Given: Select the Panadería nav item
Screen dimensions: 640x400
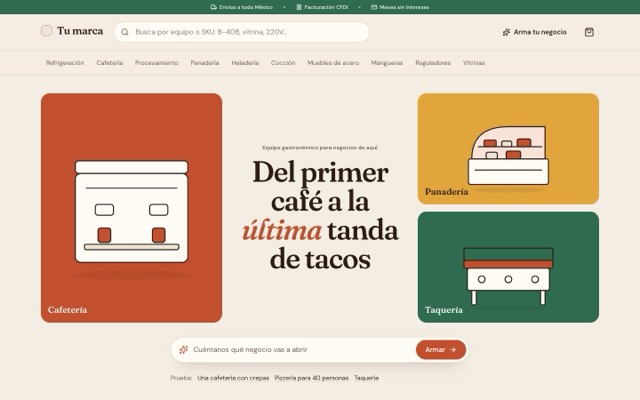Looking at the screenshot, I should click(x=205, y=62).
